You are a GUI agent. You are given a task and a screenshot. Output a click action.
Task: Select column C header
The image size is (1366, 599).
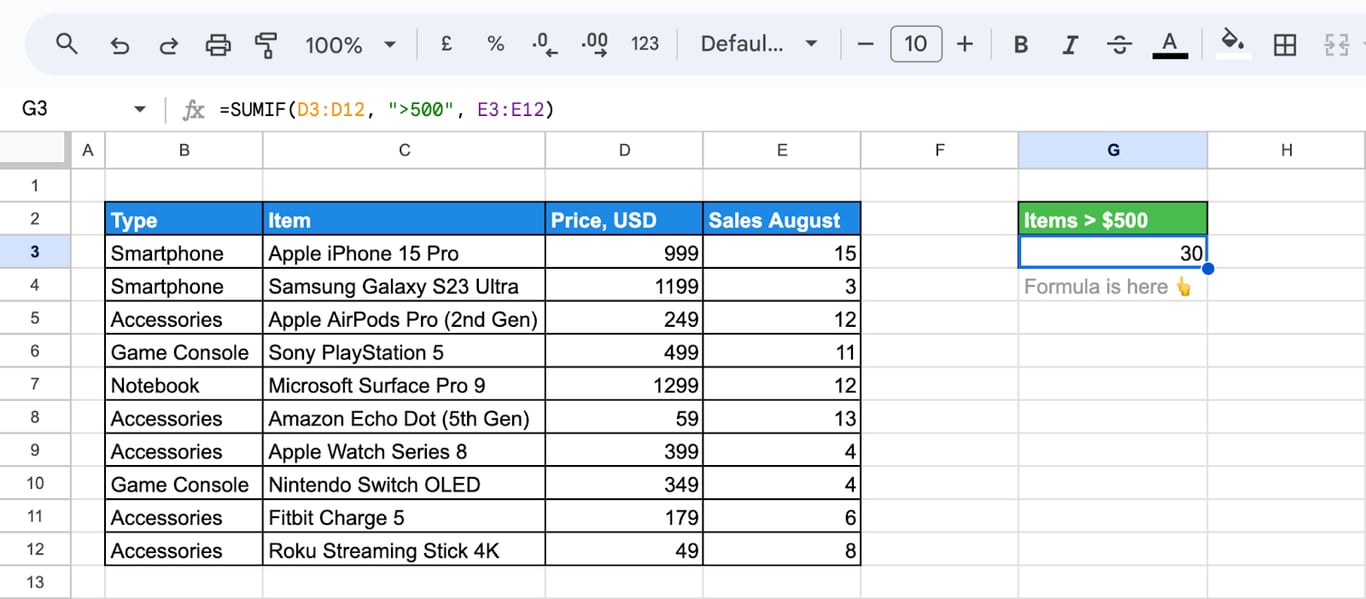point(404,150)
